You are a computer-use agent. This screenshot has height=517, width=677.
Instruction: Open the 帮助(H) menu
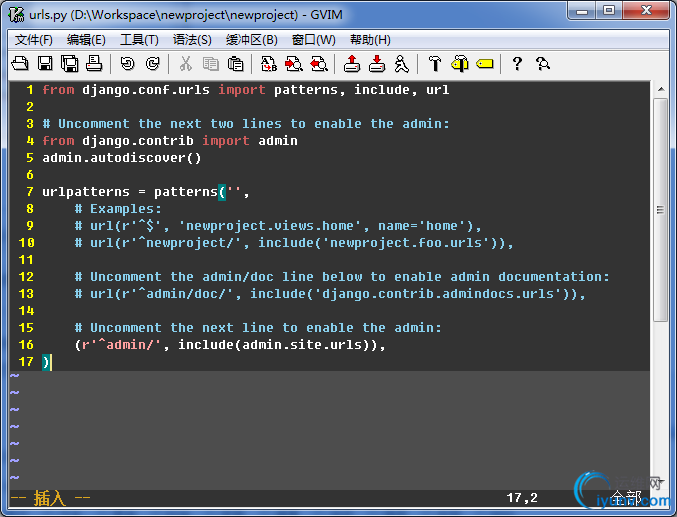click(370, 40)
